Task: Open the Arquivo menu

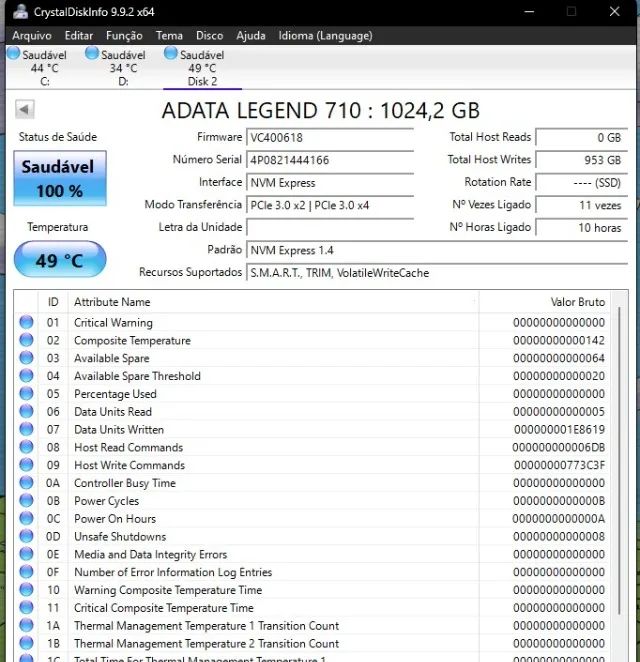Action: pyautogui.click(x=32, y=35)
